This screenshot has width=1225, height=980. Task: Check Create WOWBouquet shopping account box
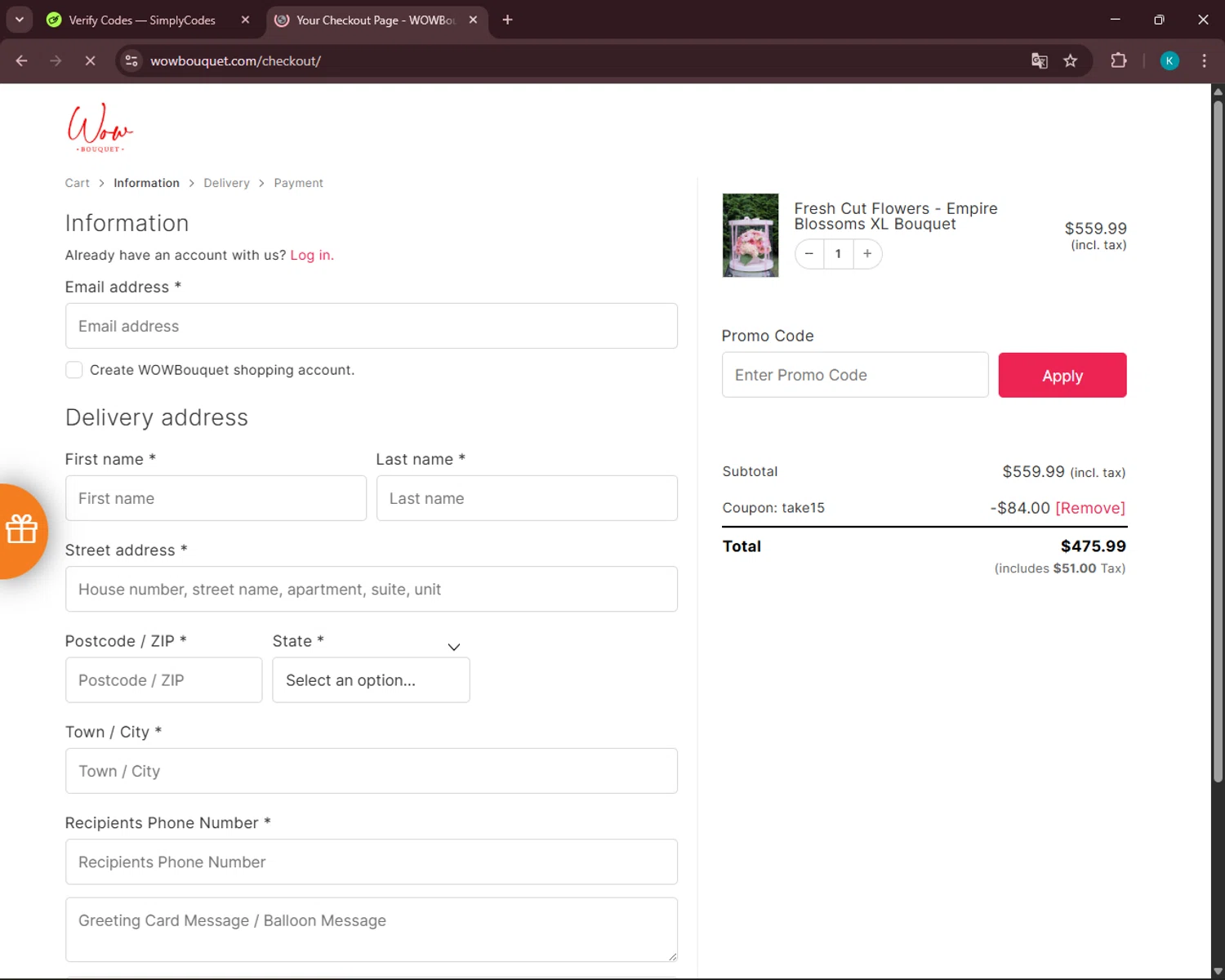(74, 370)
